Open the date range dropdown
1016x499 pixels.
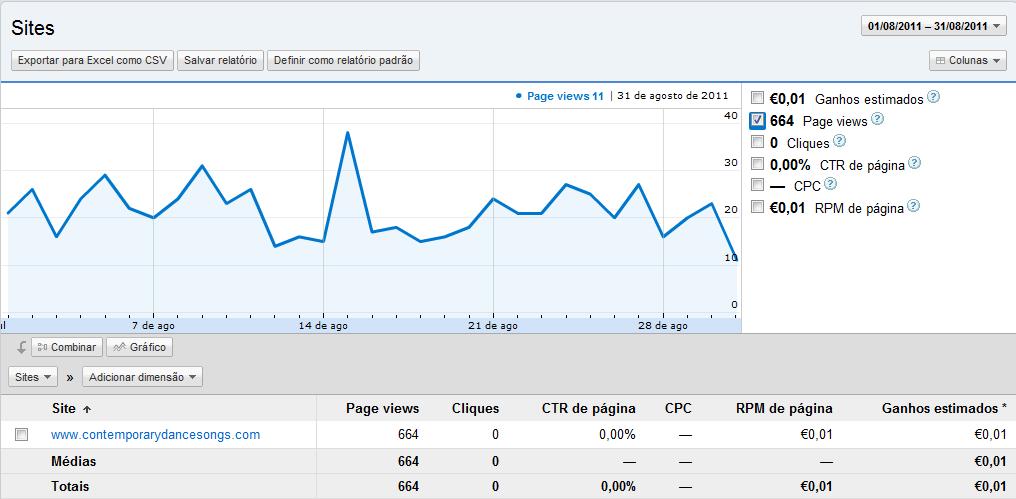pos(934,26)
